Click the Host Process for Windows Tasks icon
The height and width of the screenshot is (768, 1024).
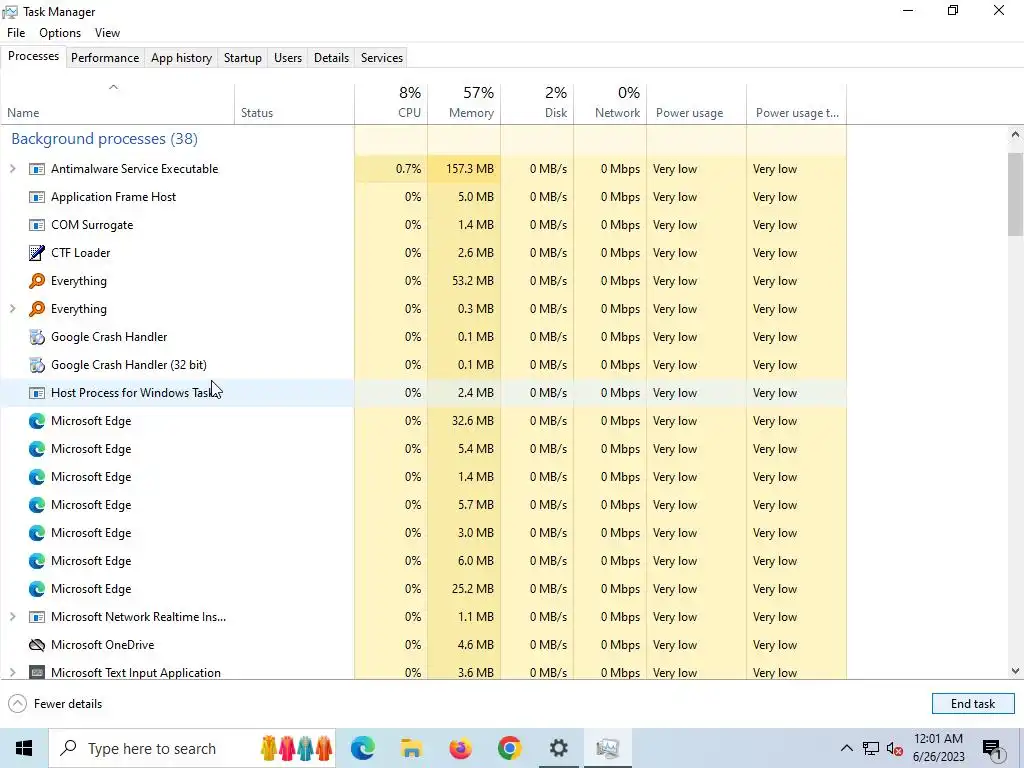pos(37,393)
